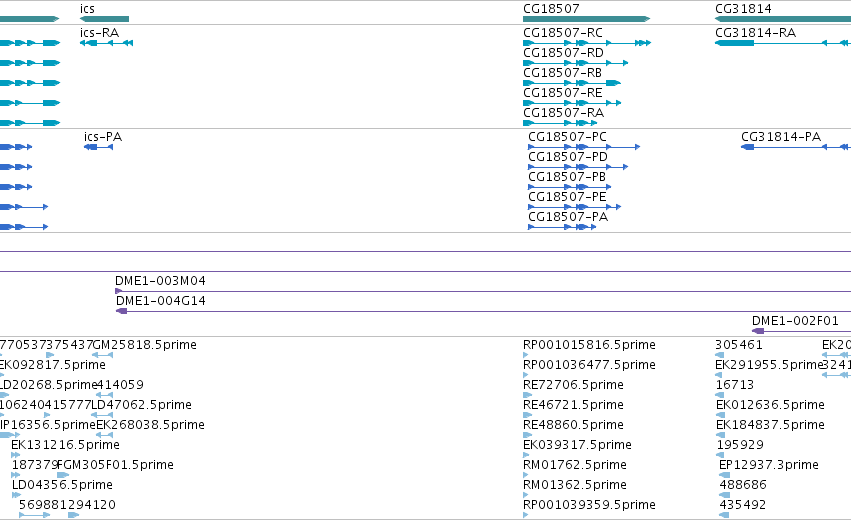Select the CG31814 gene label
Screen dimensions: 851x520
(743, 9)
